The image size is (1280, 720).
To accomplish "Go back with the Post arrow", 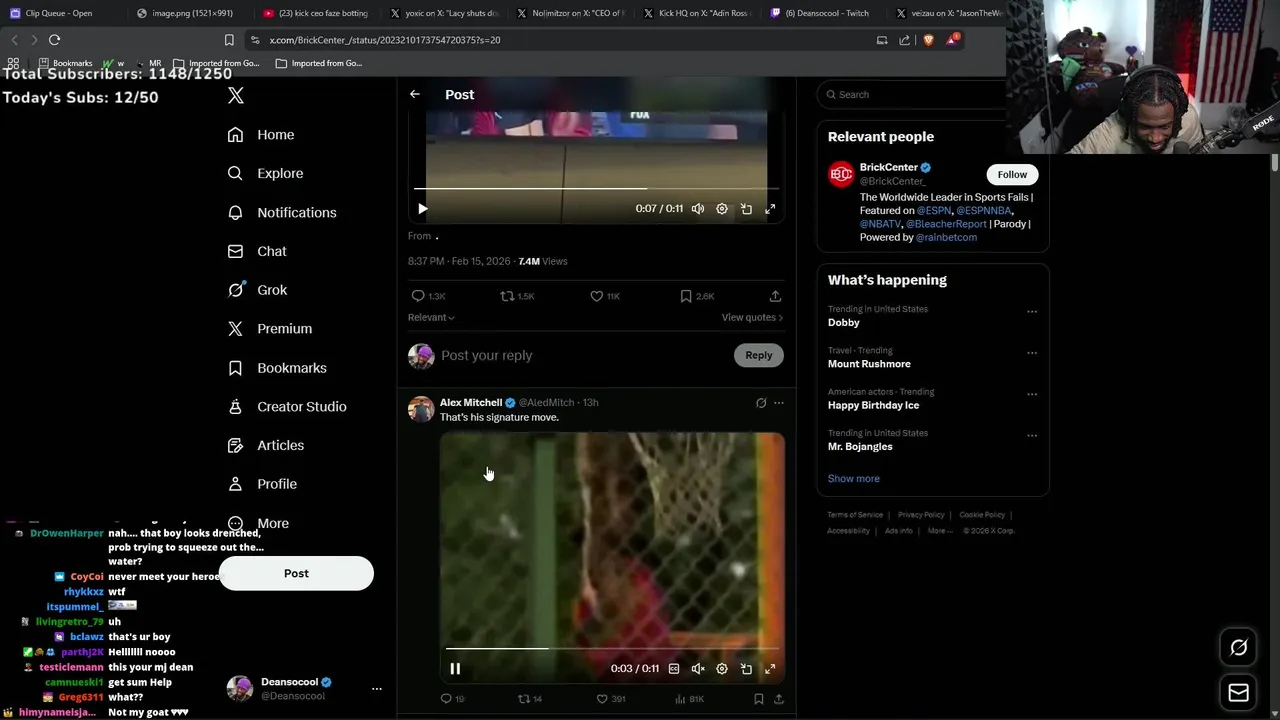I will 415,94.
